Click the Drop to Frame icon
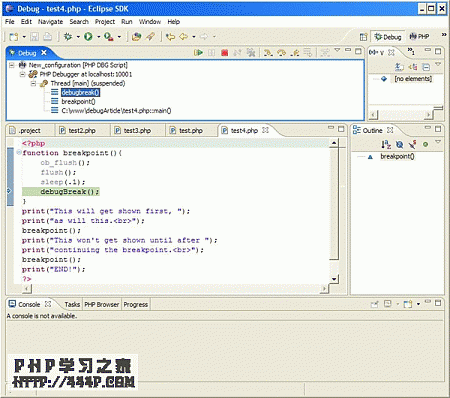Screen dimensions: 450x398 tap(308, 53)
